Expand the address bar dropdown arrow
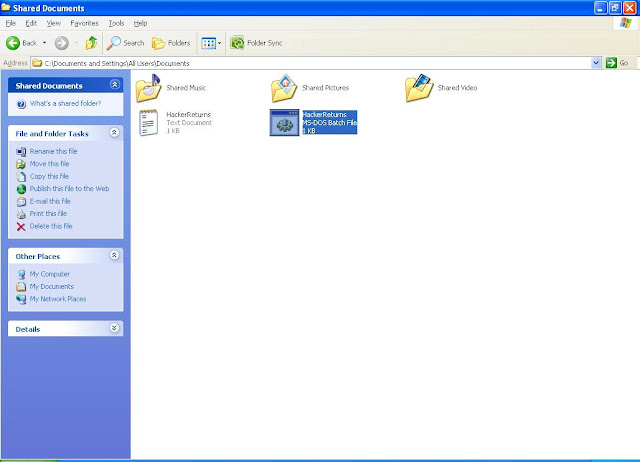 [x=596, y=63]
